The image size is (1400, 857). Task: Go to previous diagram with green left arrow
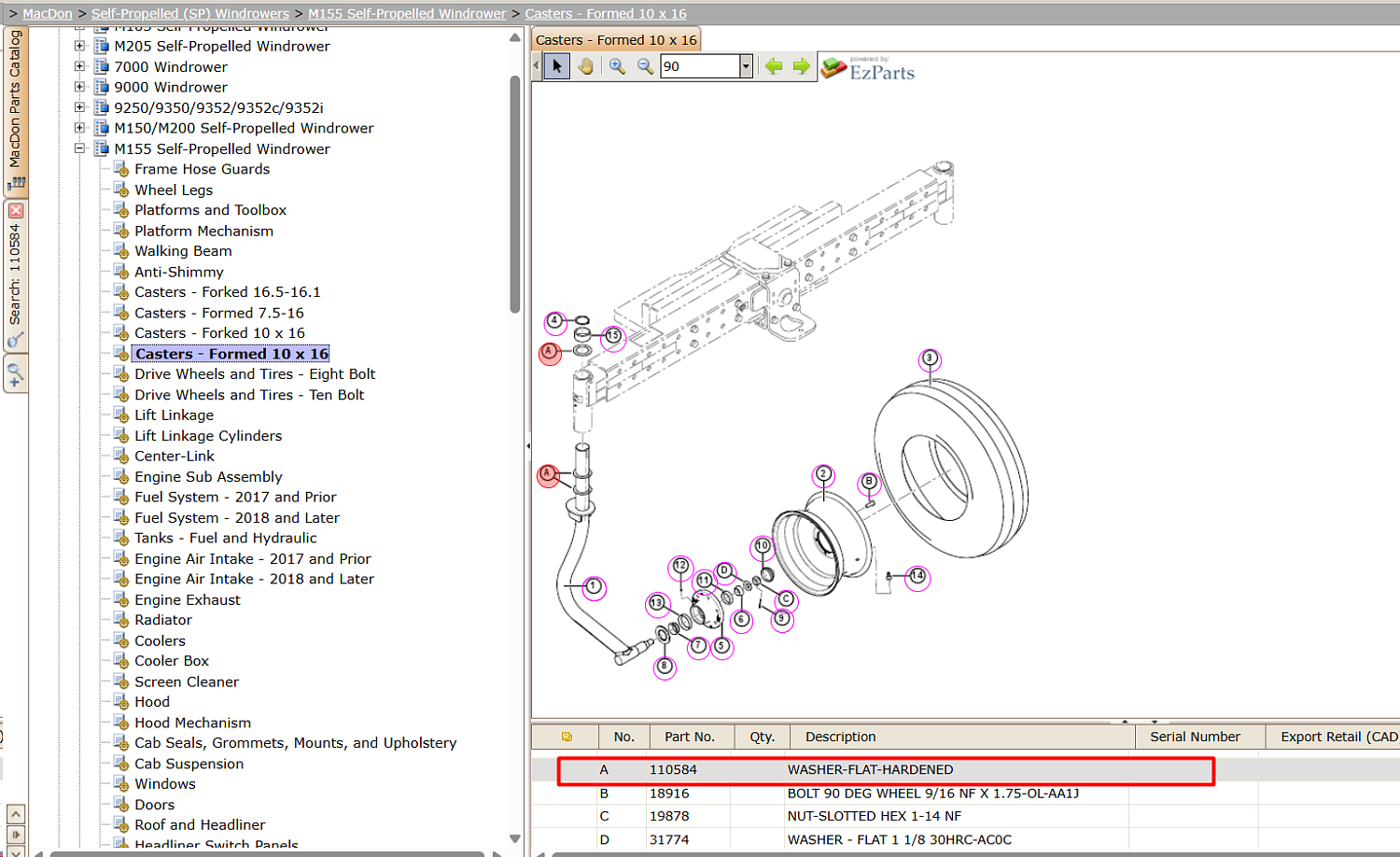point(774,66)
